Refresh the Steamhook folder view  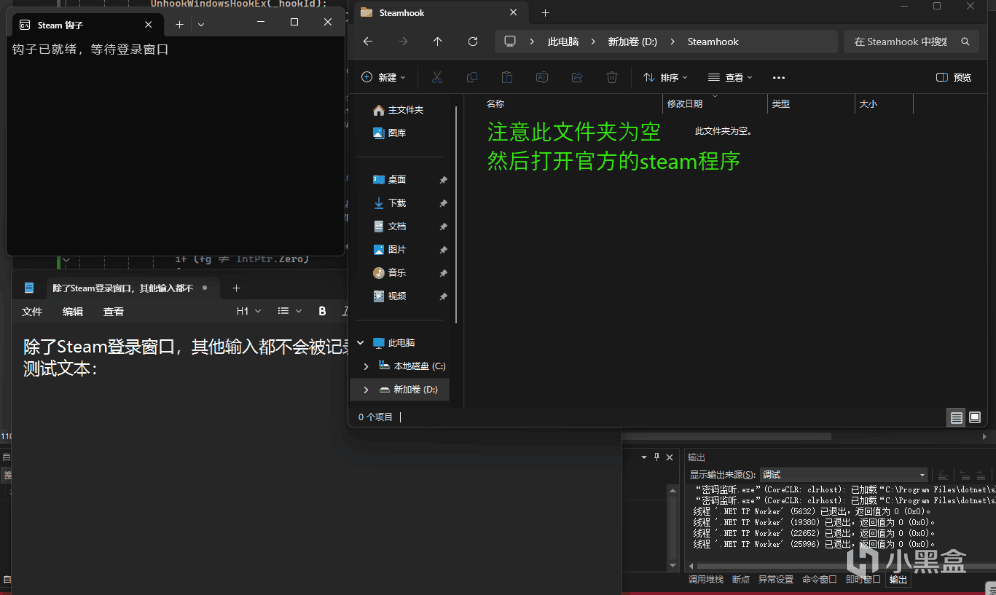click(472, 41)
